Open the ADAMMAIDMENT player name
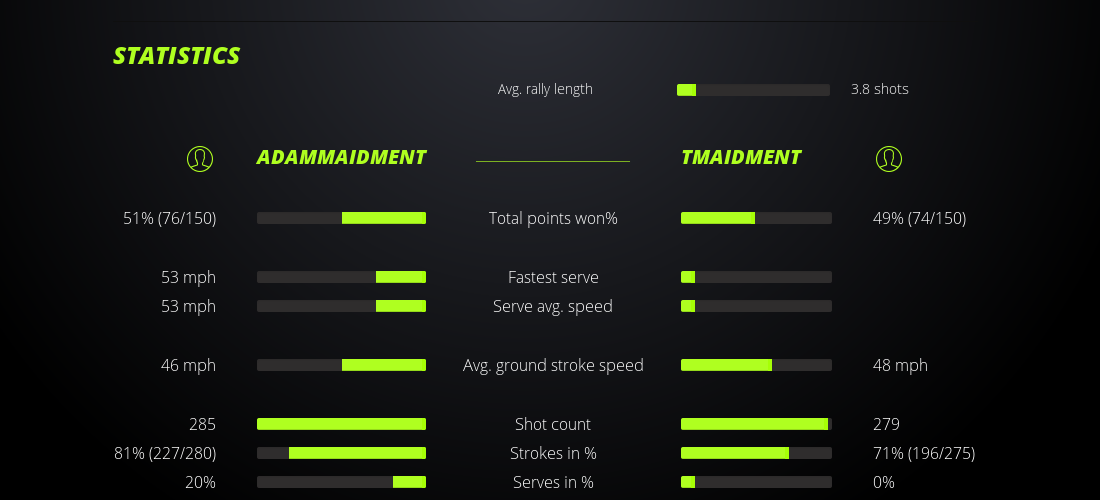This screenshot has height=500, width=1100. click(341, 157)
